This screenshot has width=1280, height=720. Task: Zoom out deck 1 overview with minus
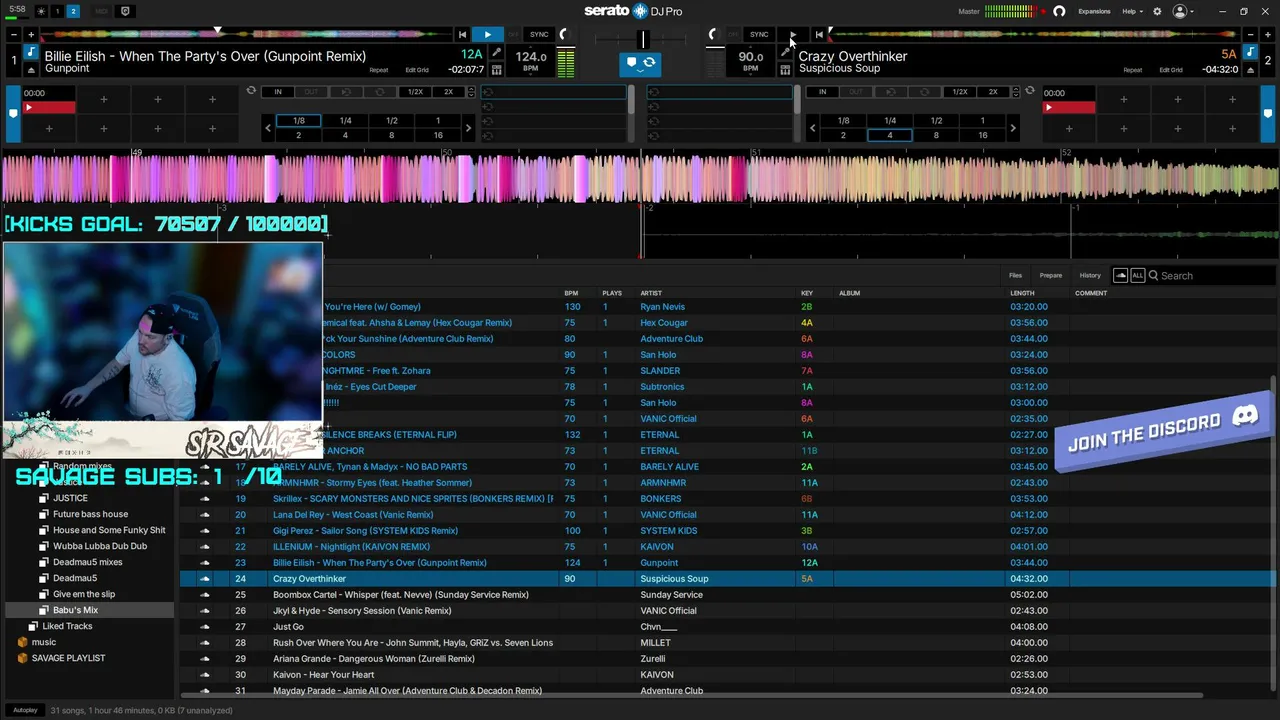point(13,35)
